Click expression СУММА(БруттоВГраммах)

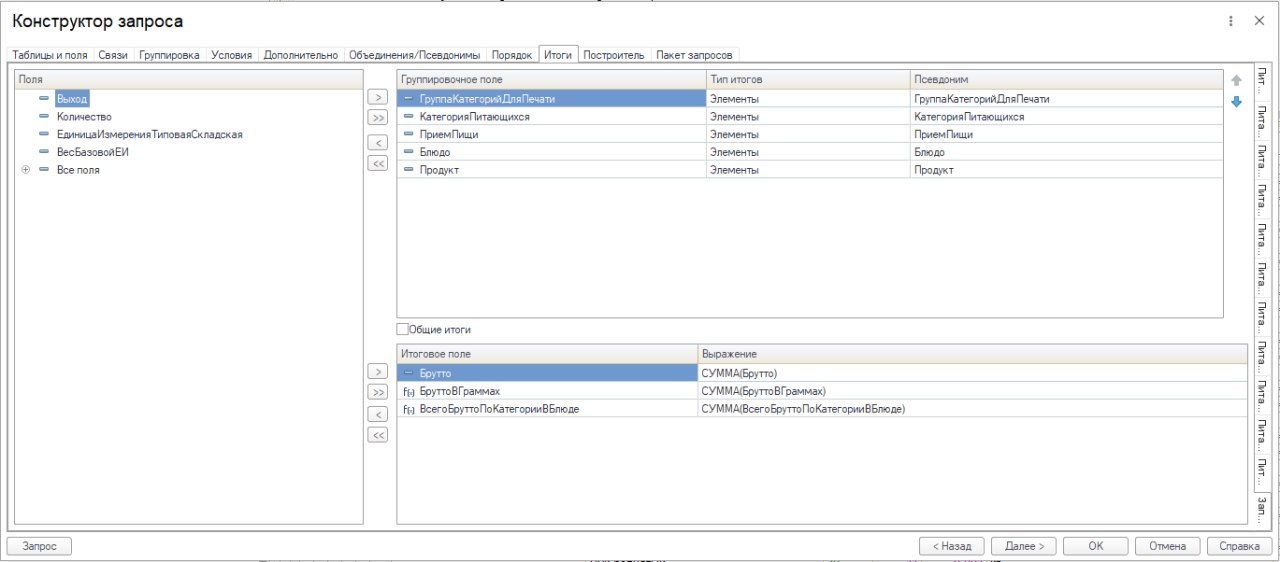(x=973, y=391)
